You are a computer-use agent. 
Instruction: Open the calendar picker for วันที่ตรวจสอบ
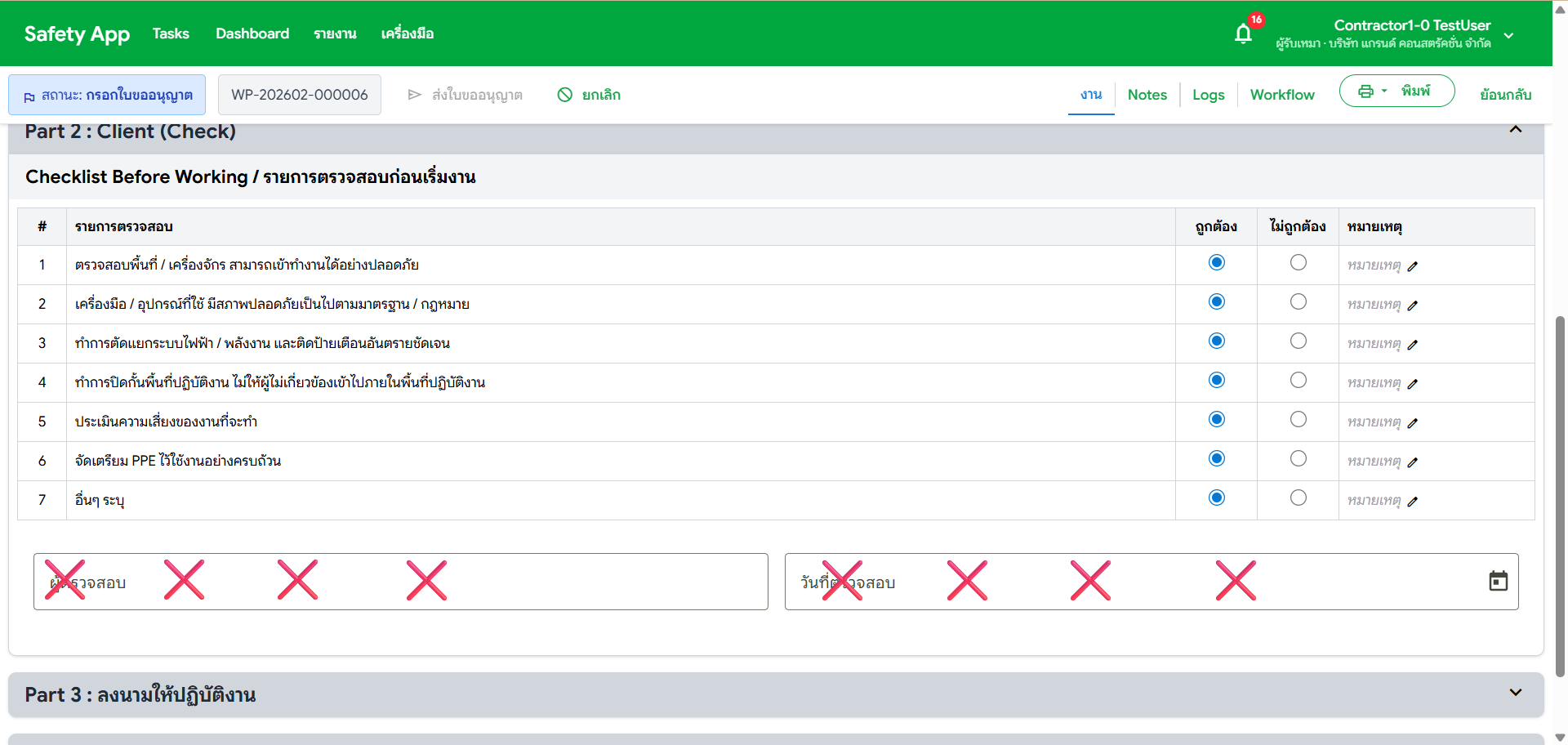pyautogui.click(x=1499, y=581)
